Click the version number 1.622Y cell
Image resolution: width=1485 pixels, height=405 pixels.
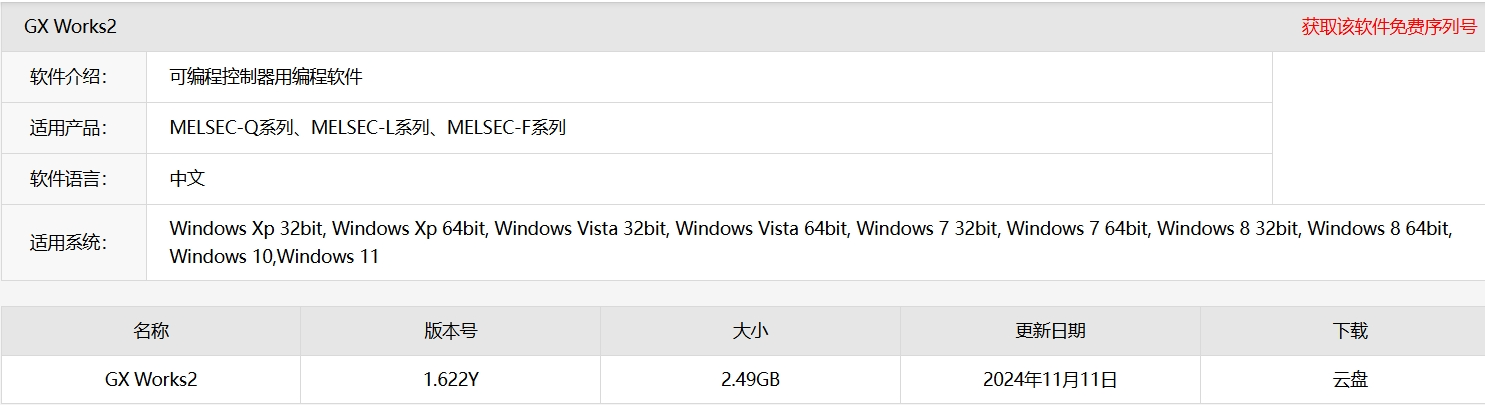tap(450, 380)
